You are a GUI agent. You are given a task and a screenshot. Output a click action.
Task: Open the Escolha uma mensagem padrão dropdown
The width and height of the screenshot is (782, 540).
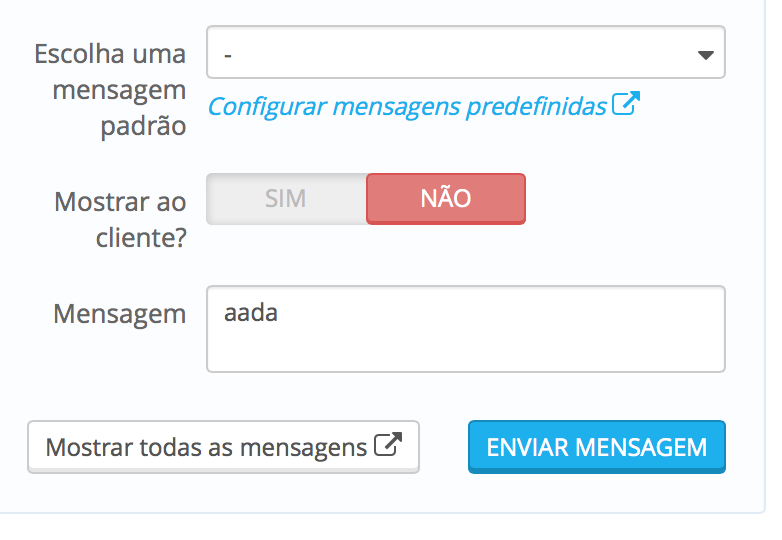tap(465, 53)
